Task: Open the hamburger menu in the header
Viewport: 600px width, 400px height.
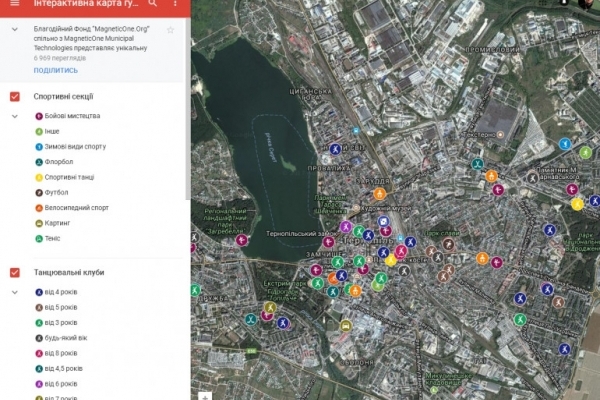Action: point(14,6)
